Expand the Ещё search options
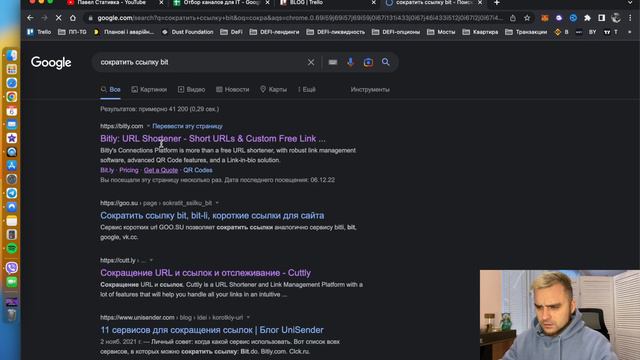This screenshot has width=640, height=360. pos(307,89)
